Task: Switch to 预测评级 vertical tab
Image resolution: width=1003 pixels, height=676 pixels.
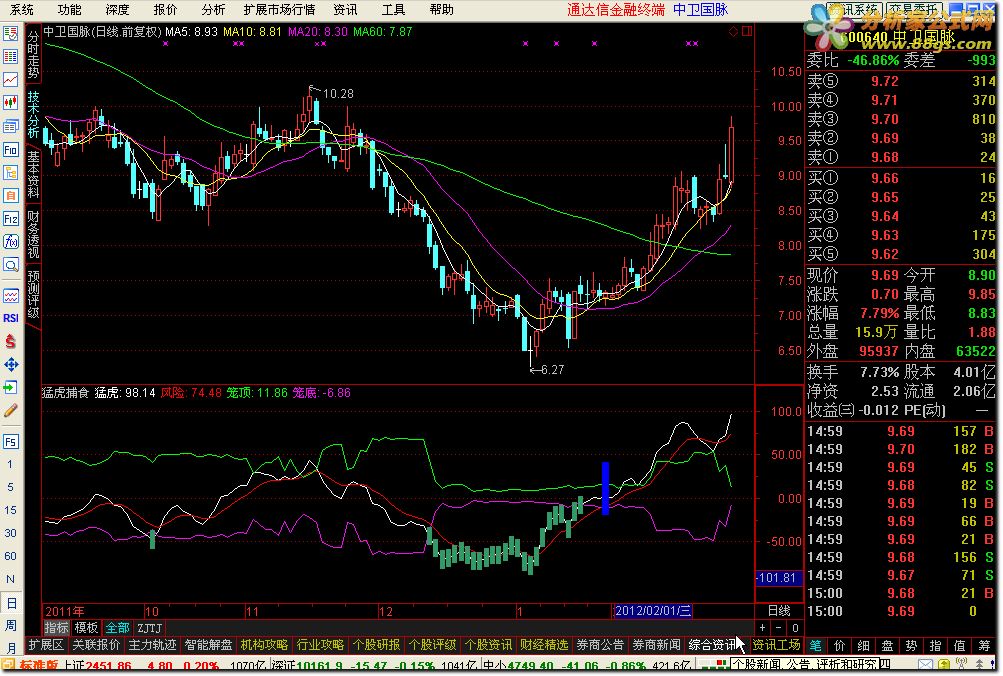Action: pyautogui.click(x=33, y=294)
